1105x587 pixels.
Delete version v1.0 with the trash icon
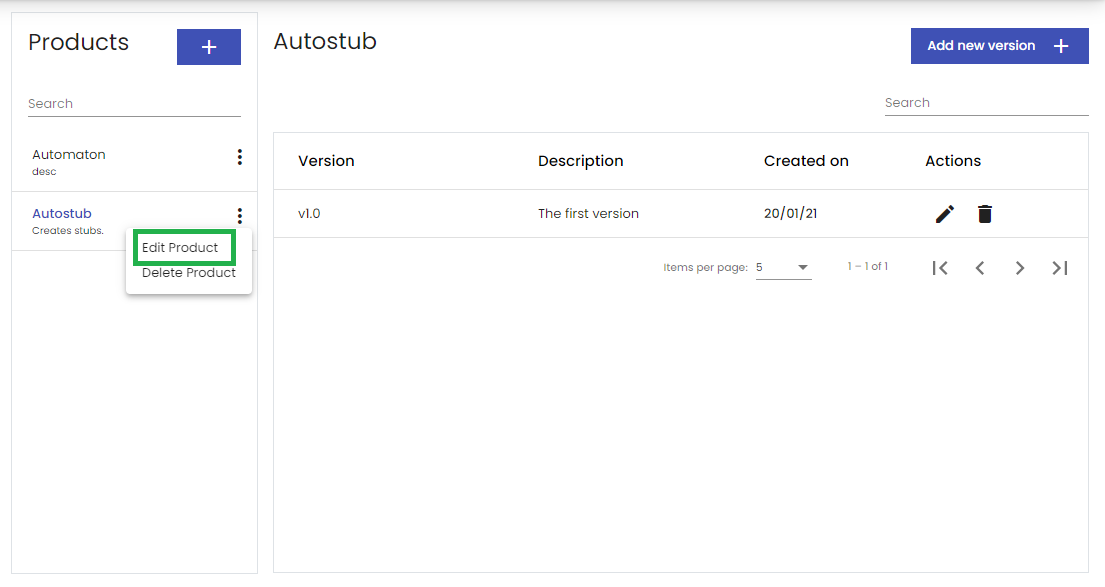pos(985,214)
